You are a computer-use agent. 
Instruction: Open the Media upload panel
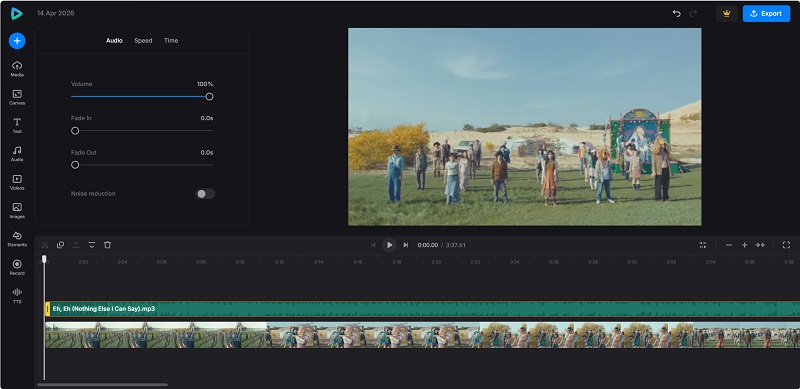coord(17,69)
